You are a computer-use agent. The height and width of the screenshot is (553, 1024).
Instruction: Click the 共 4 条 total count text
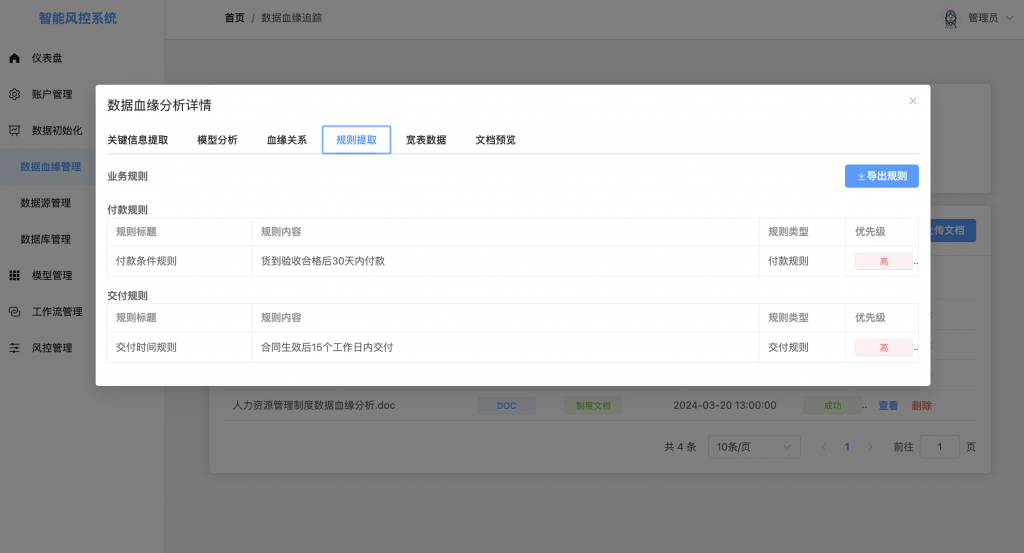coord(680,447)
